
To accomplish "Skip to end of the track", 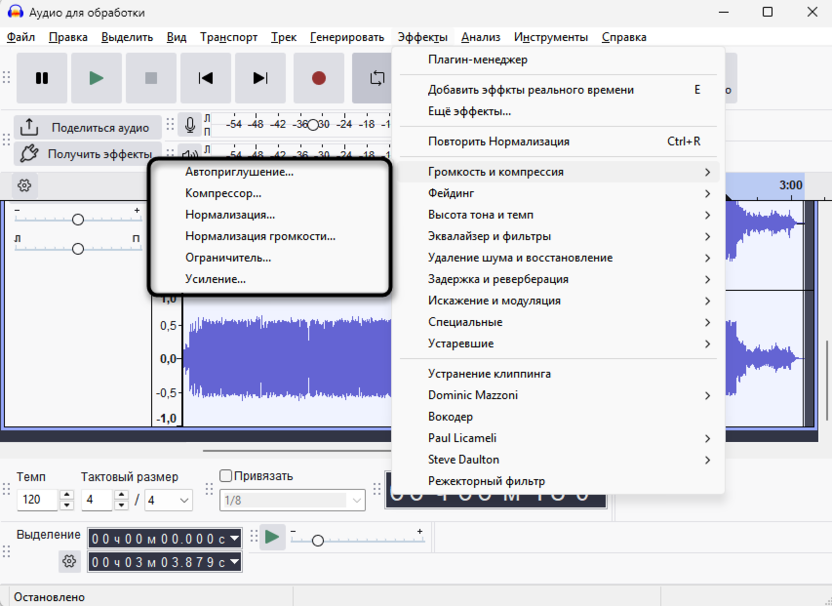I will 260,78.
